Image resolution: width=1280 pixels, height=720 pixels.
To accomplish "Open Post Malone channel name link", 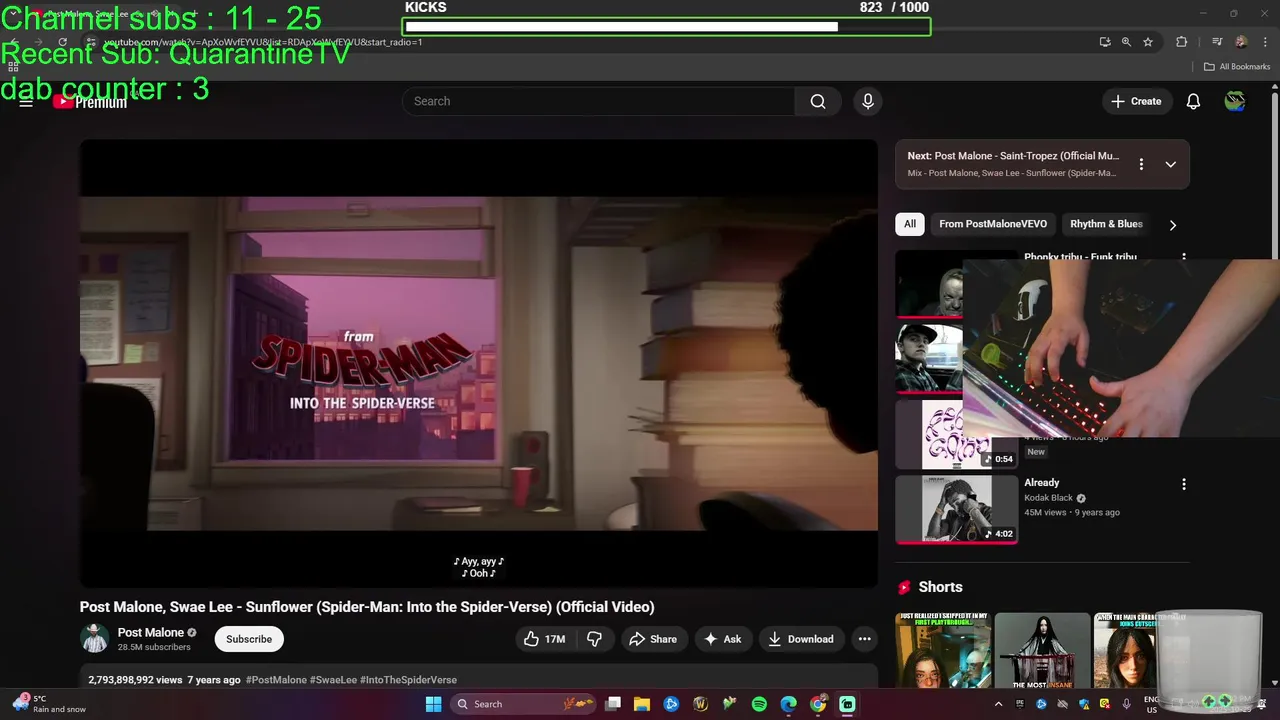I will [x=151, y=633].
